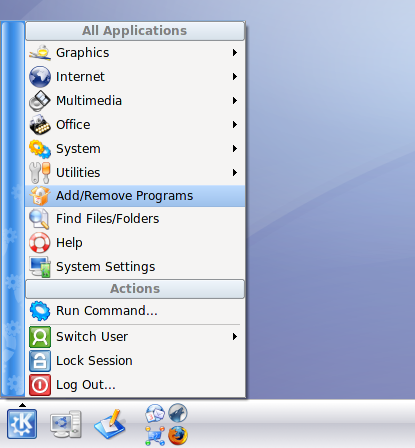
Task: Click the KDE K menu launcher button
Action: tap(22, 424)
